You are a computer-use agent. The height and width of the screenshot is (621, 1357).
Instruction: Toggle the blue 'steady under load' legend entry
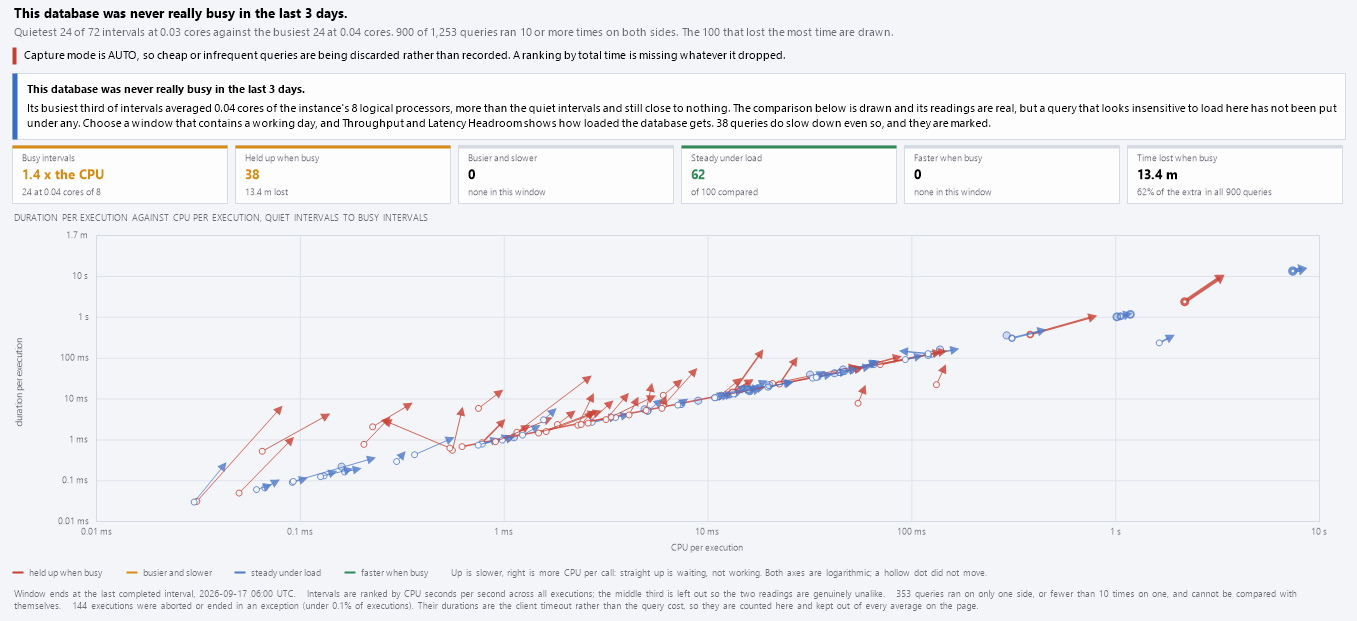click(x=278, y=573)
